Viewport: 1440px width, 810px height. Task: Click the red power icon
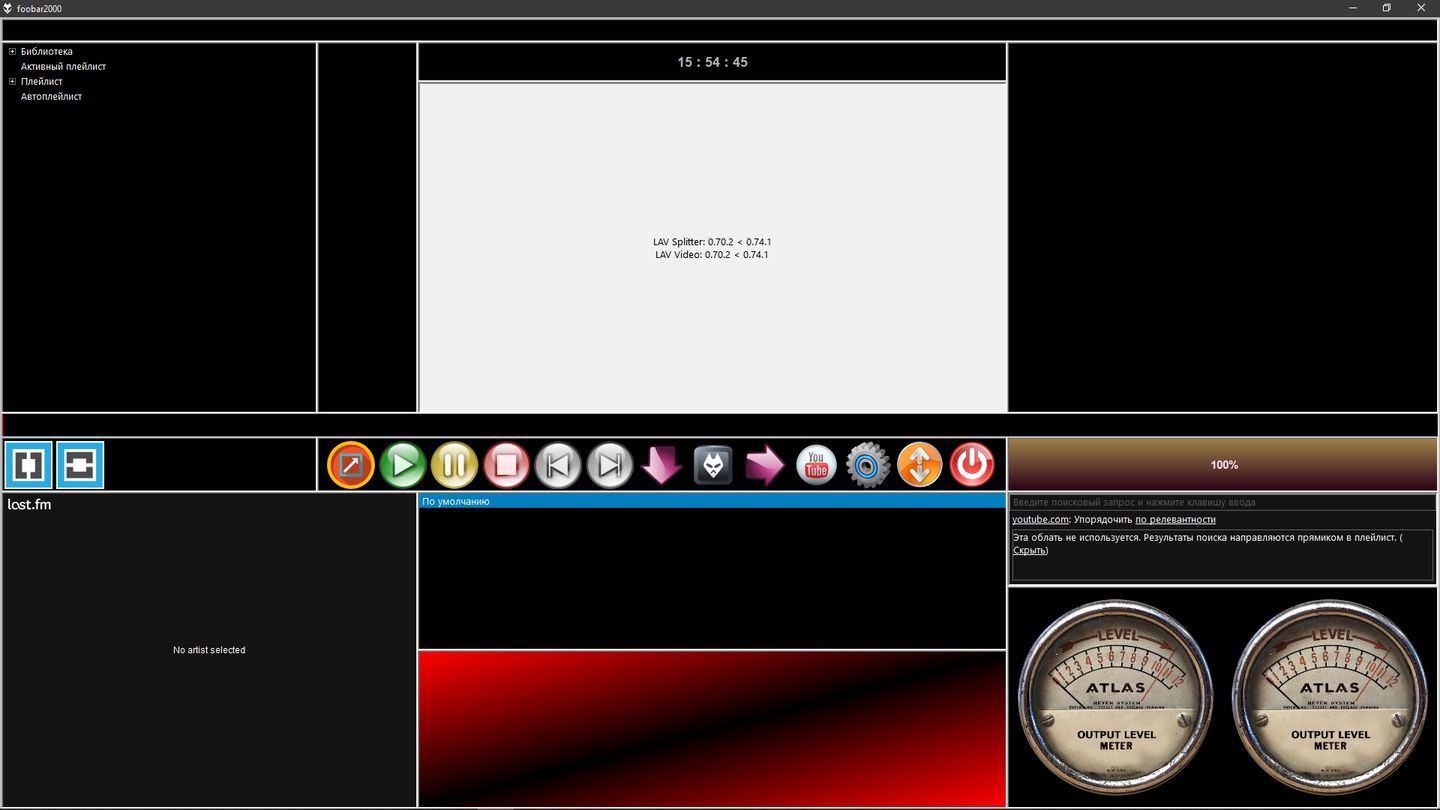click(972, 465)
